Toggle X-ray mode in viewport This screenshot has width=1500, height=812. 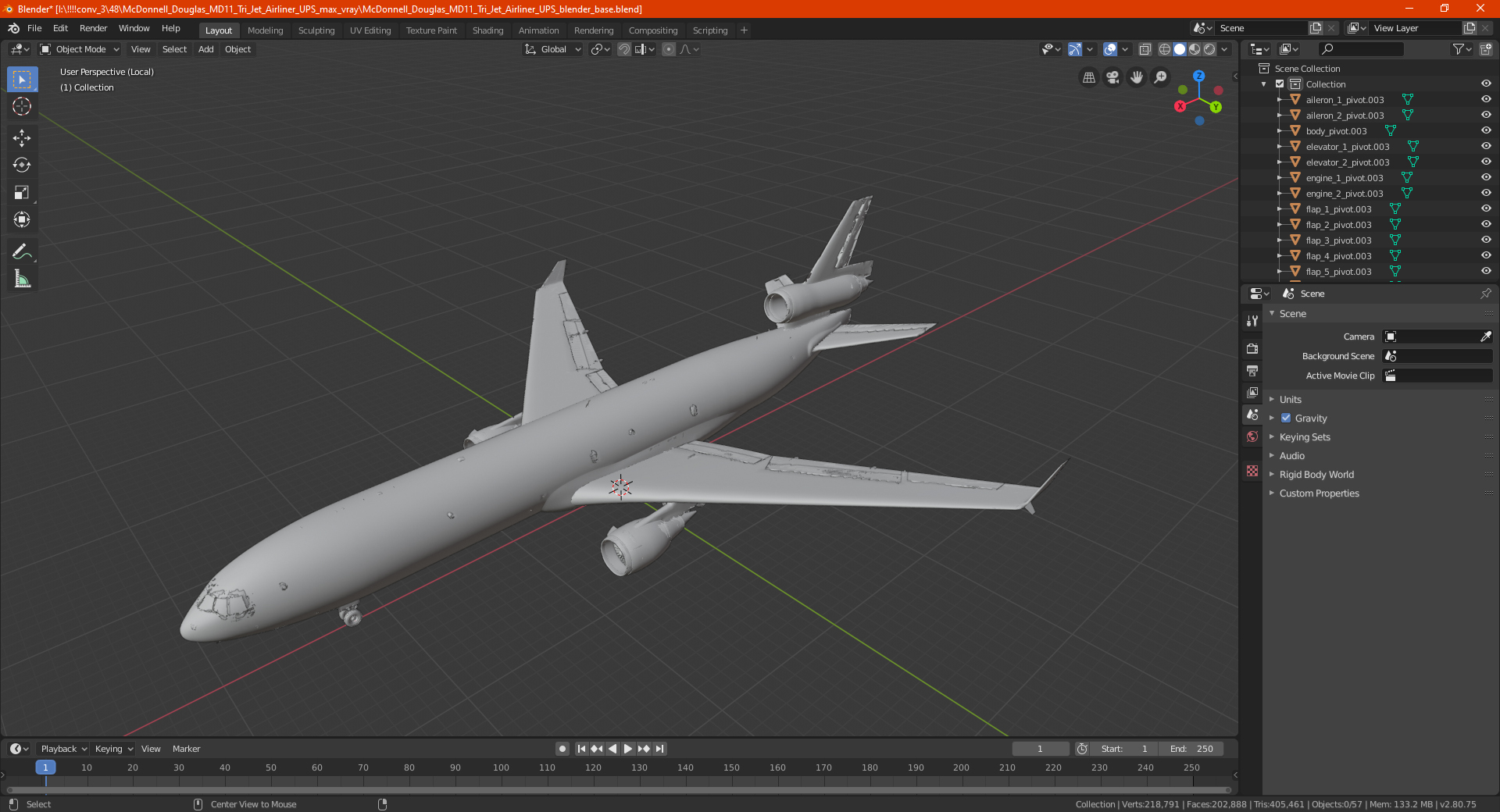click(x=1145, y=49)
